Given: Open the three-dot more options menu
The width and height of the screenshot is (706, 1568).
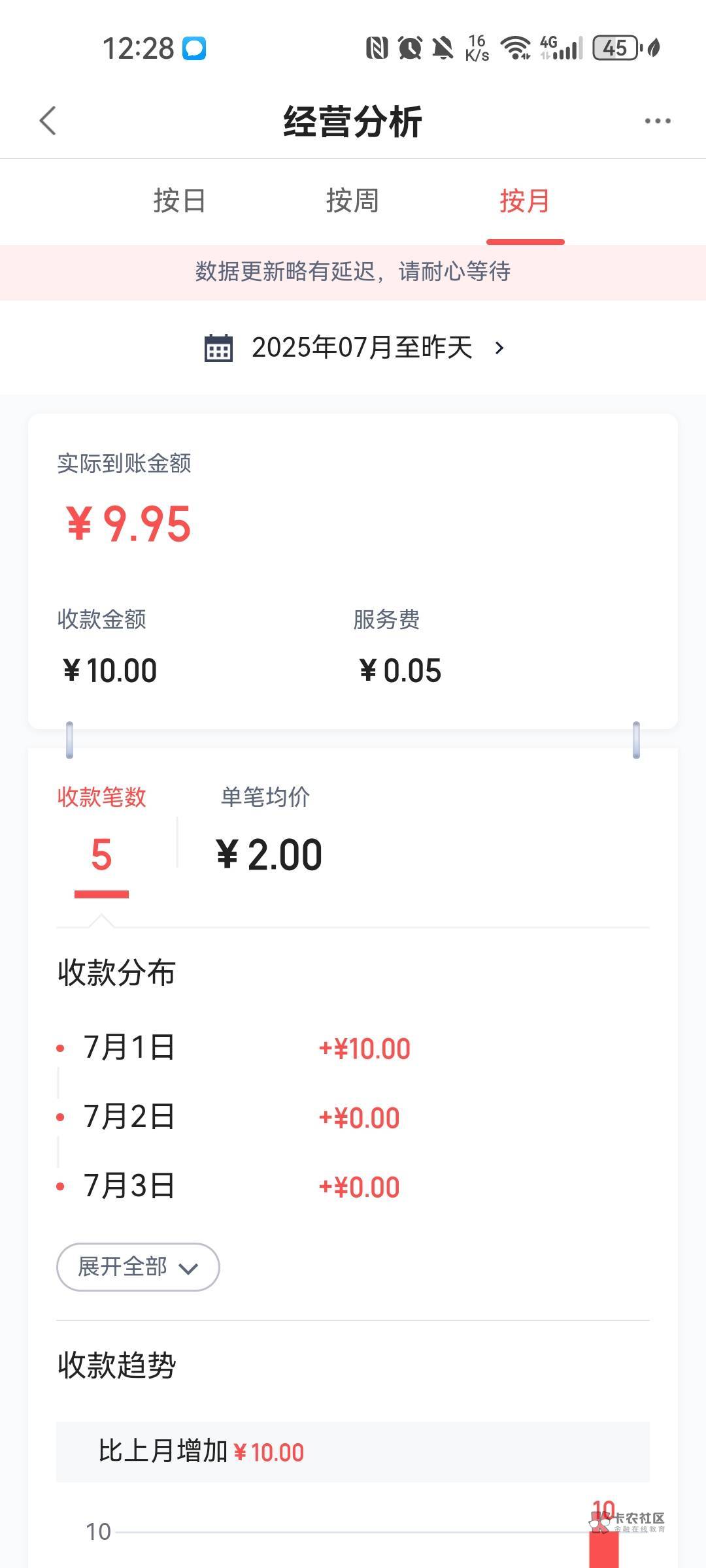Looking at the screenshot, I should pos(657,121).
